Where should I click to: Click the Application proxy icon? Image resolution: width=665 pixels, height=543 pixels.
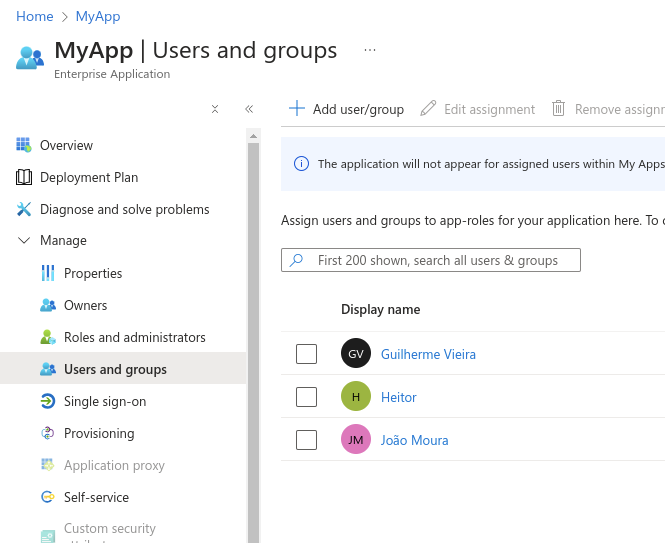point(48,465)
